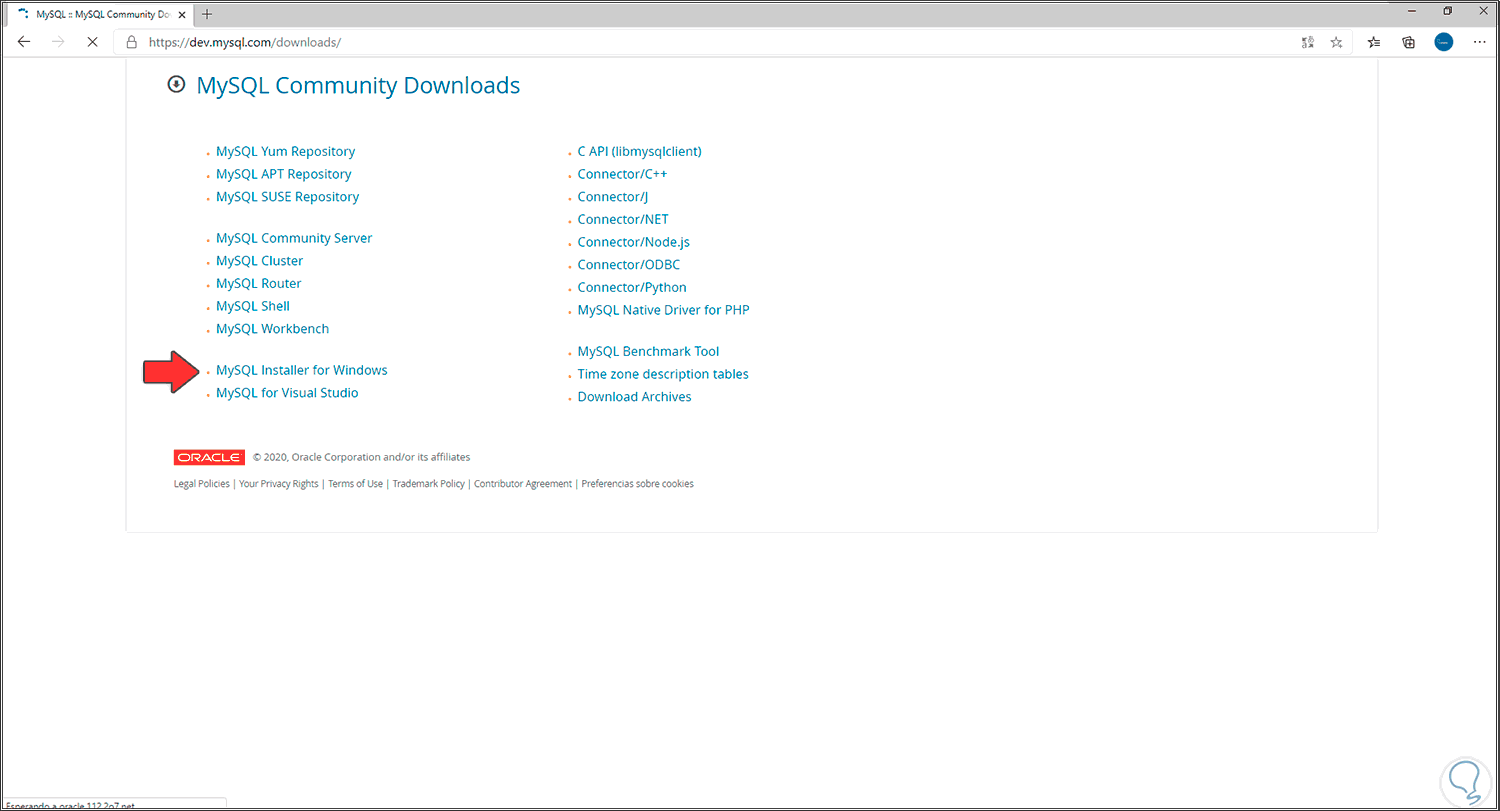This screenshot has width=1500, height=811.
Task: Open a new browser tab
Action: coord(207,14)
